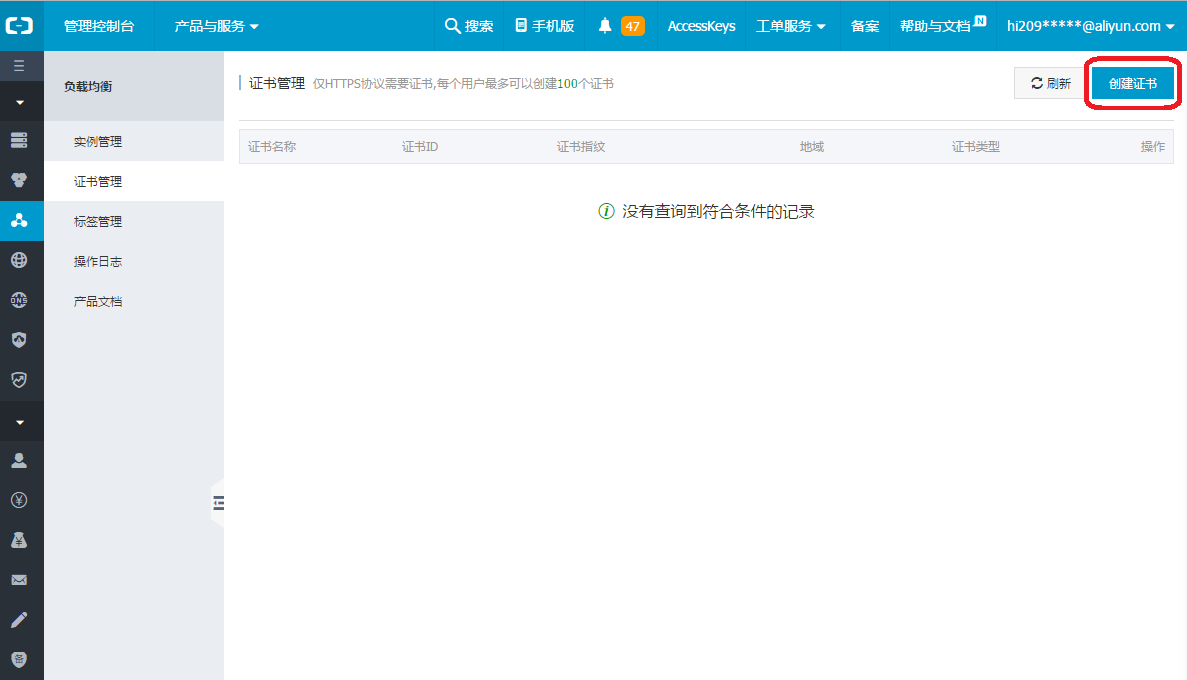Screen dimensions: 1187x680
Task: Select the ECS server icon in sidebar
Action: click(x=21, y=140)
